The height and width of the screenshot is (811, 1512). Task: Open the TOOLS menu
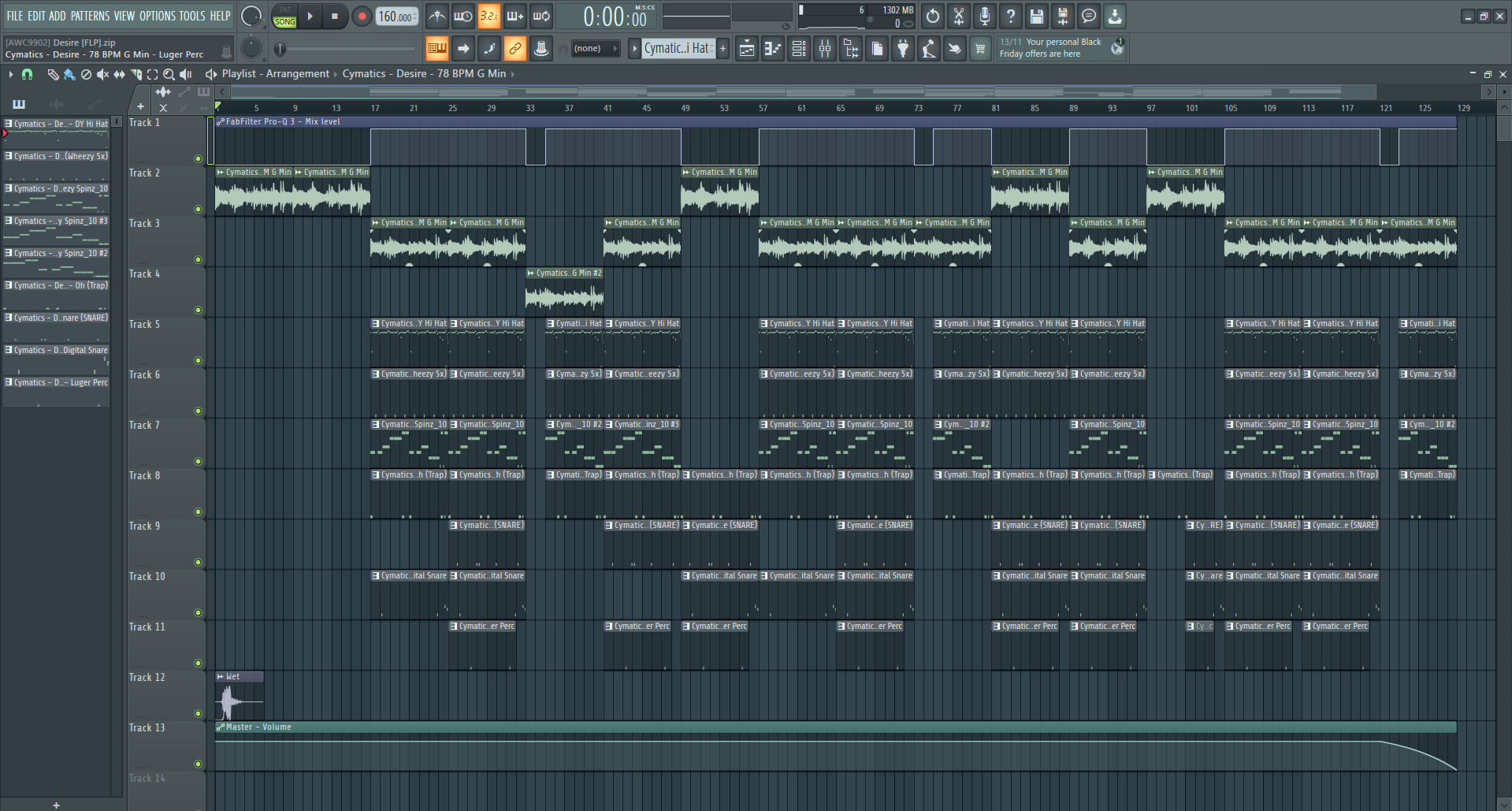191,16
